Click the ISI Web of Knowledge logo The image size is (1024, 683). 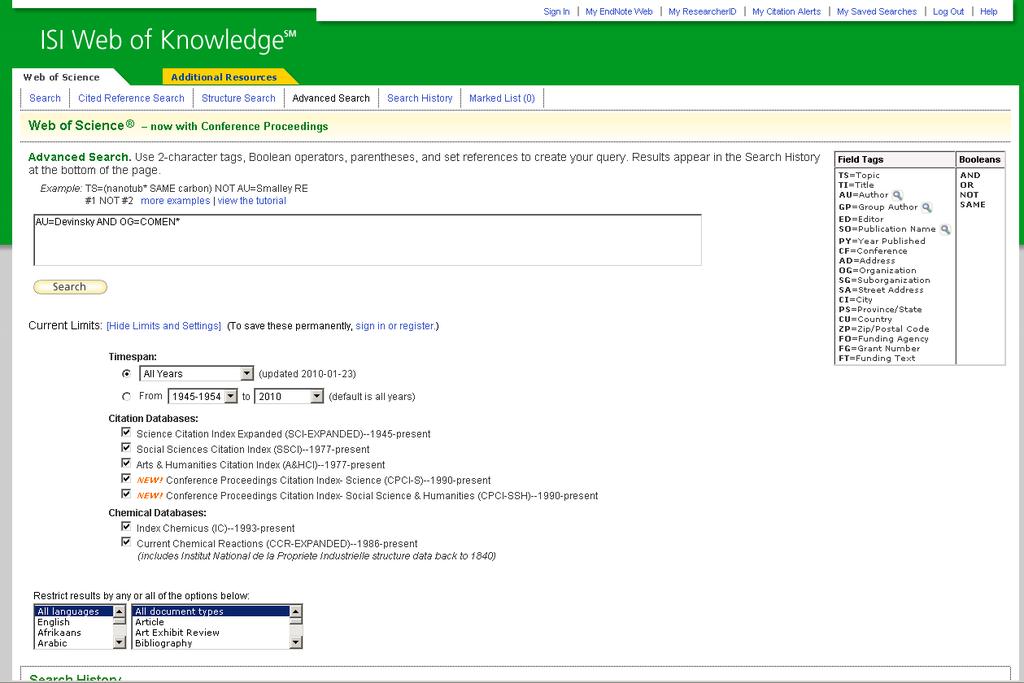click(x=168, y=40)
